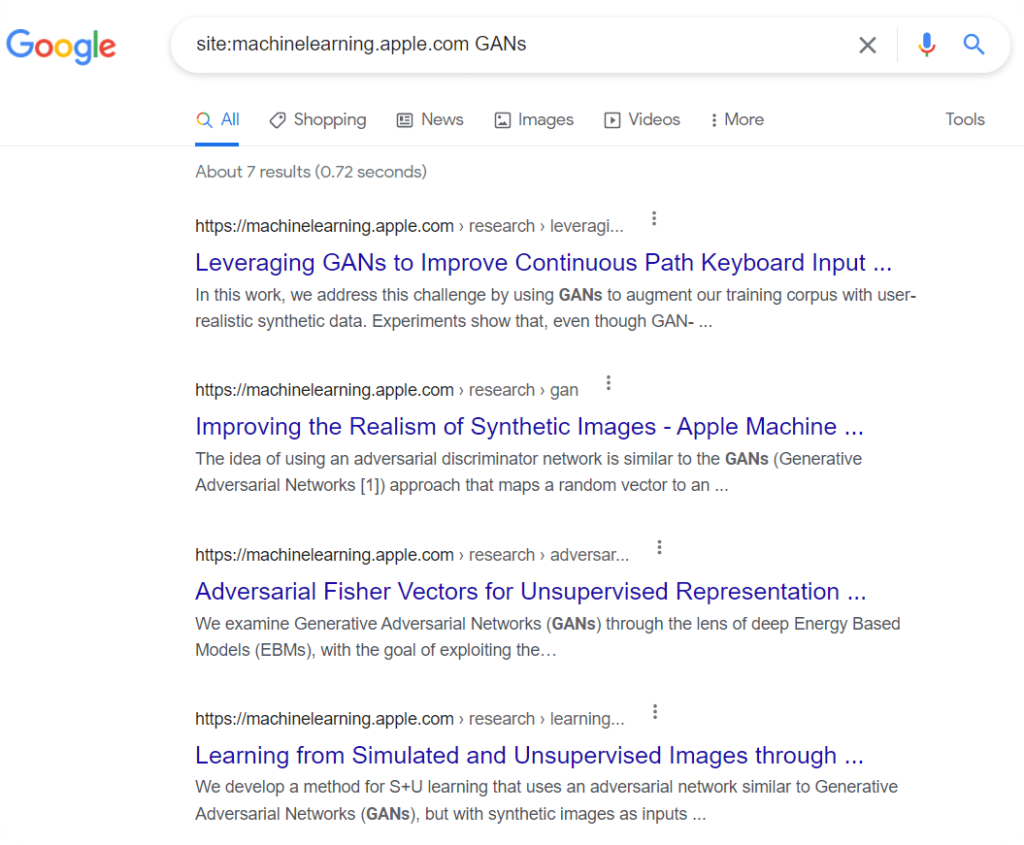Click the URL breadcrumb ending in adversar...
Image resolution: width=1024 pixels, height=845 pixels.
coord(412,554)
